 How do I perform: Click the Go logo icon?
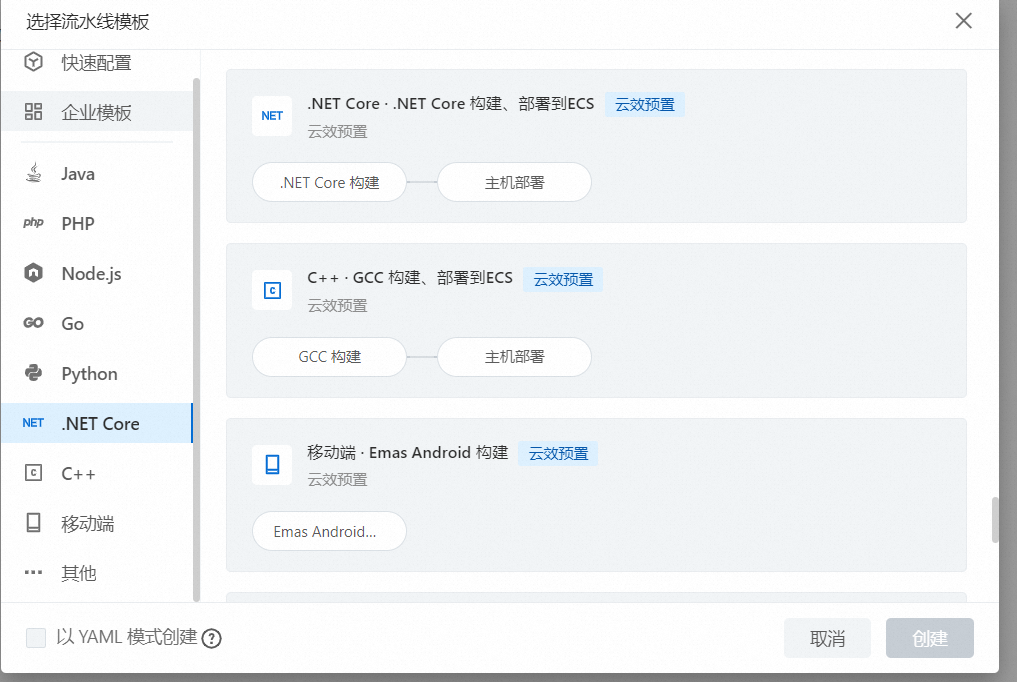[33, 323]
